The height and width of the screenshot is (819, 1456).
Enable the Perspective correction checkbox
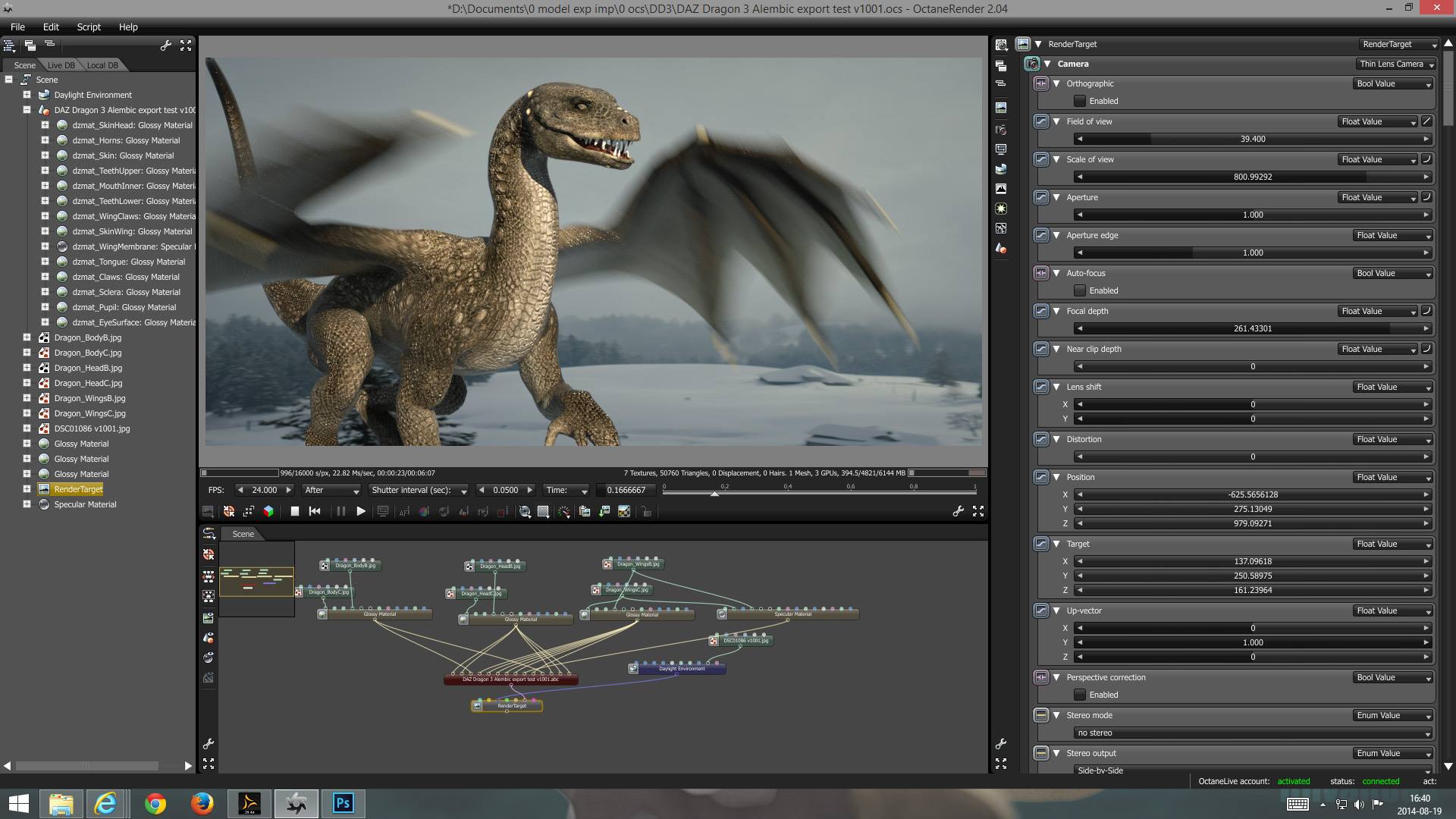click(x=1080, y=695)
